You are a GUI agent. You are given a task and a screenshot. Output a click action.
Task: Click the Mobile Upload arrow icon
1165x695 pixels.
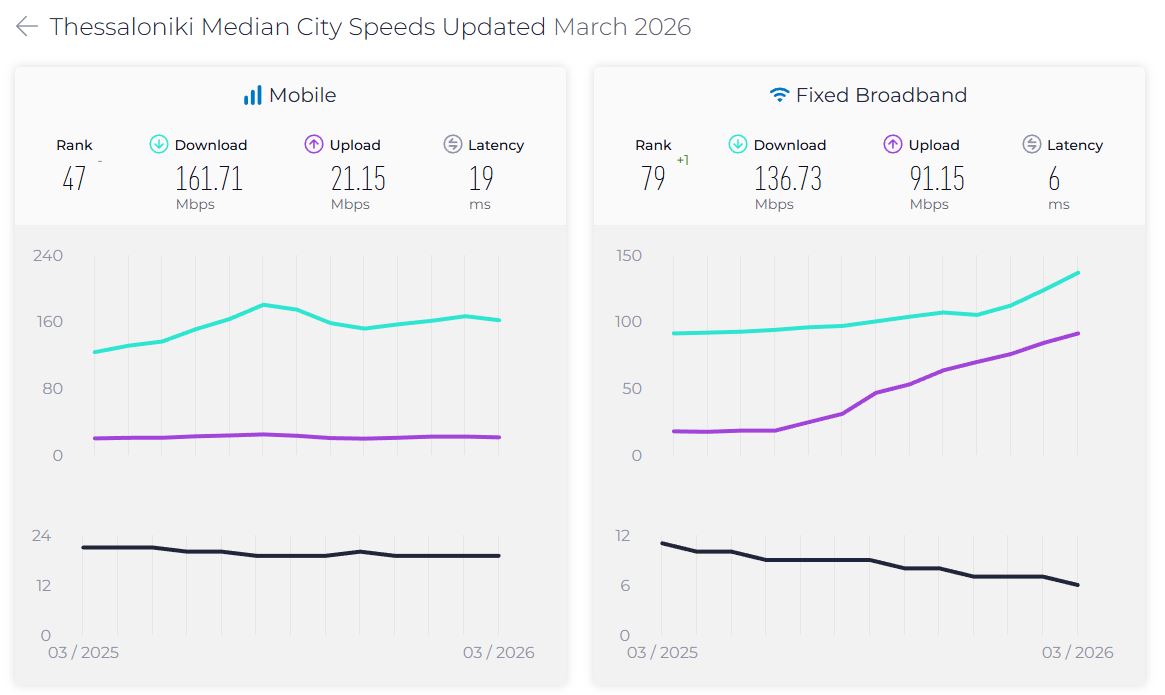click(314, 144)
